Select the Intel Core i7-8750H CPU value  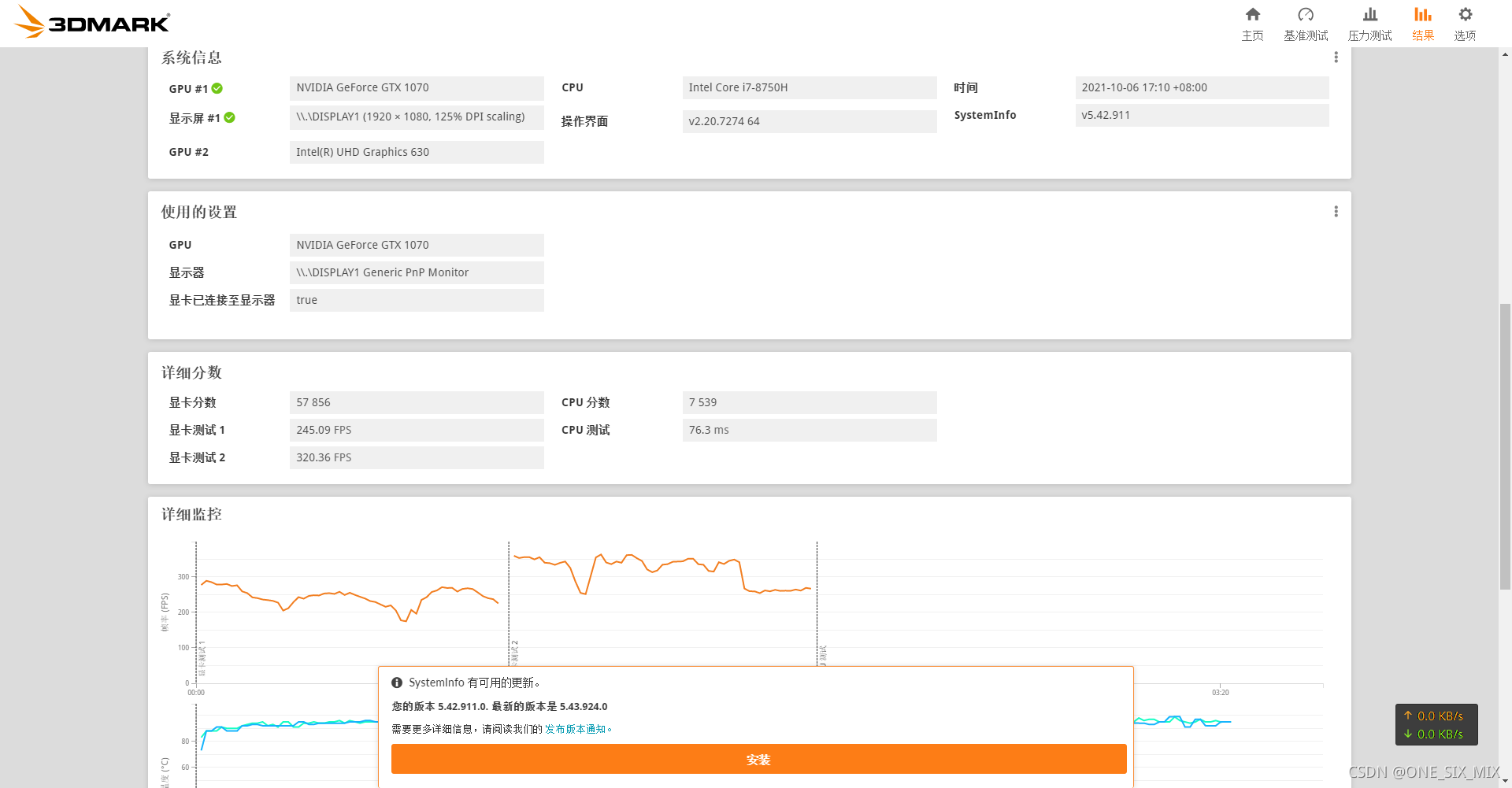click(810, 87)
